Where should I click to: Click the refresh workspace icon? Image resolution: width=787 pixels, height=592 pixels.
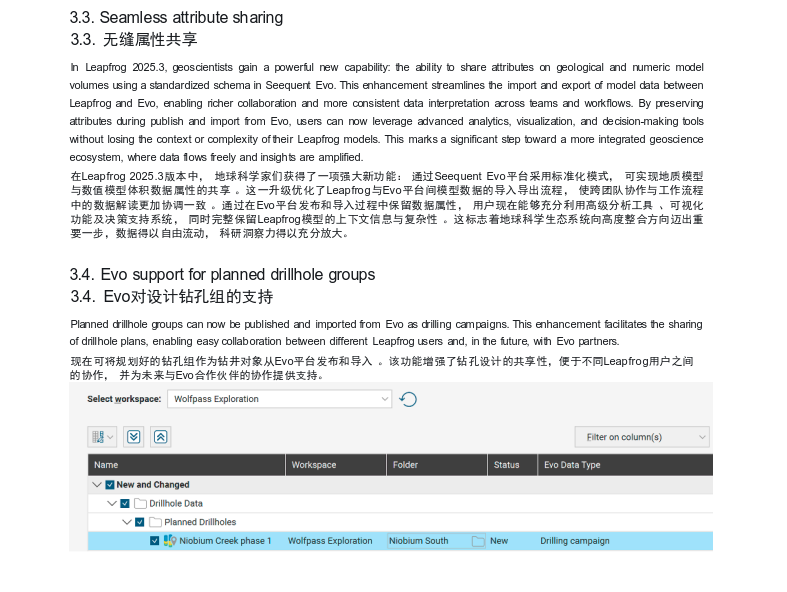pyautogui.click(x=408, y=399)
